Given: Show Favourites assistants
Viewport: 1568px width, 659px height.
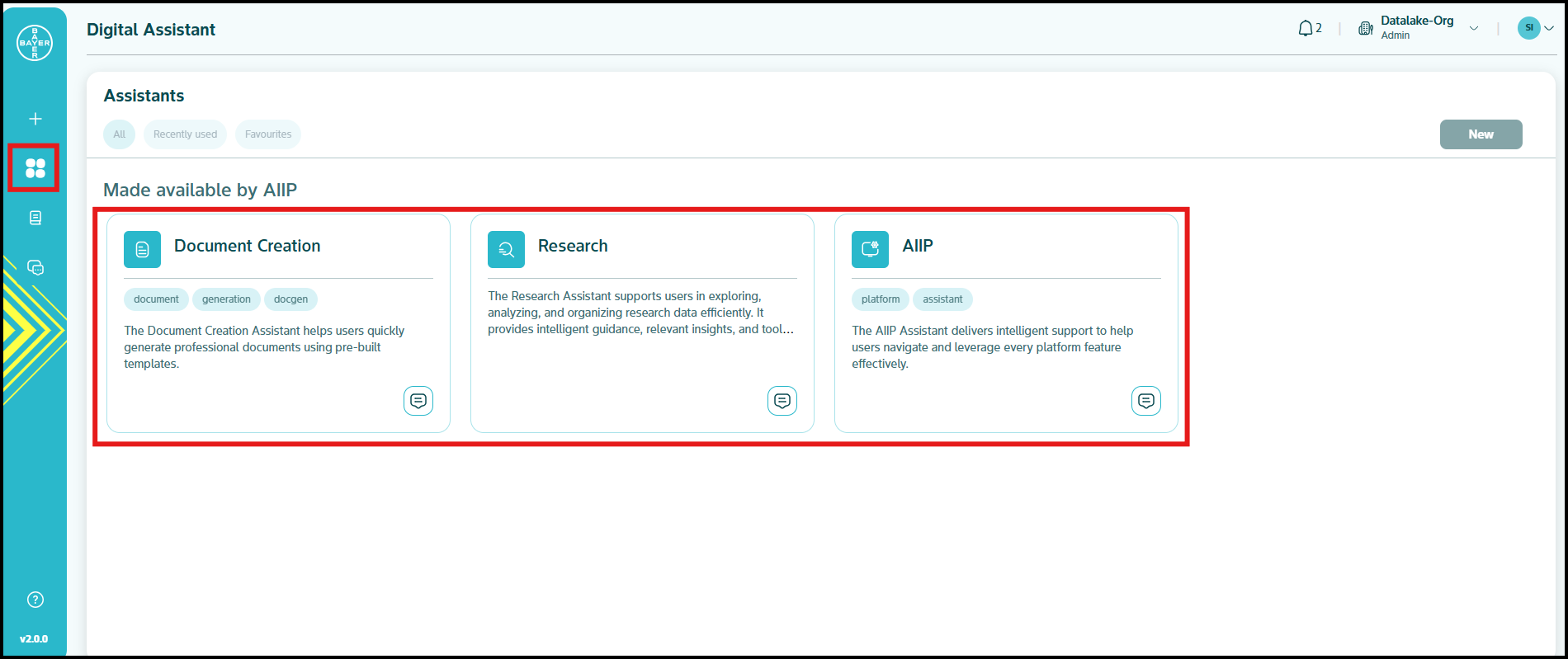Looking at the screenshot, I should tap(268, 134).
